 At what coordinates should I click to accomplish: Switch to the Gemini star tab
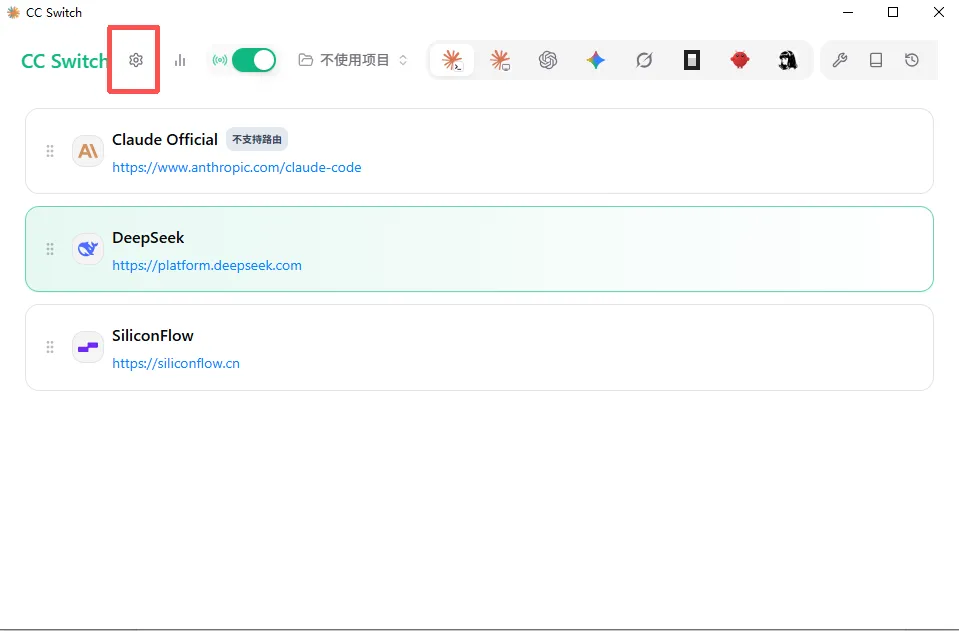coord(596,60)
